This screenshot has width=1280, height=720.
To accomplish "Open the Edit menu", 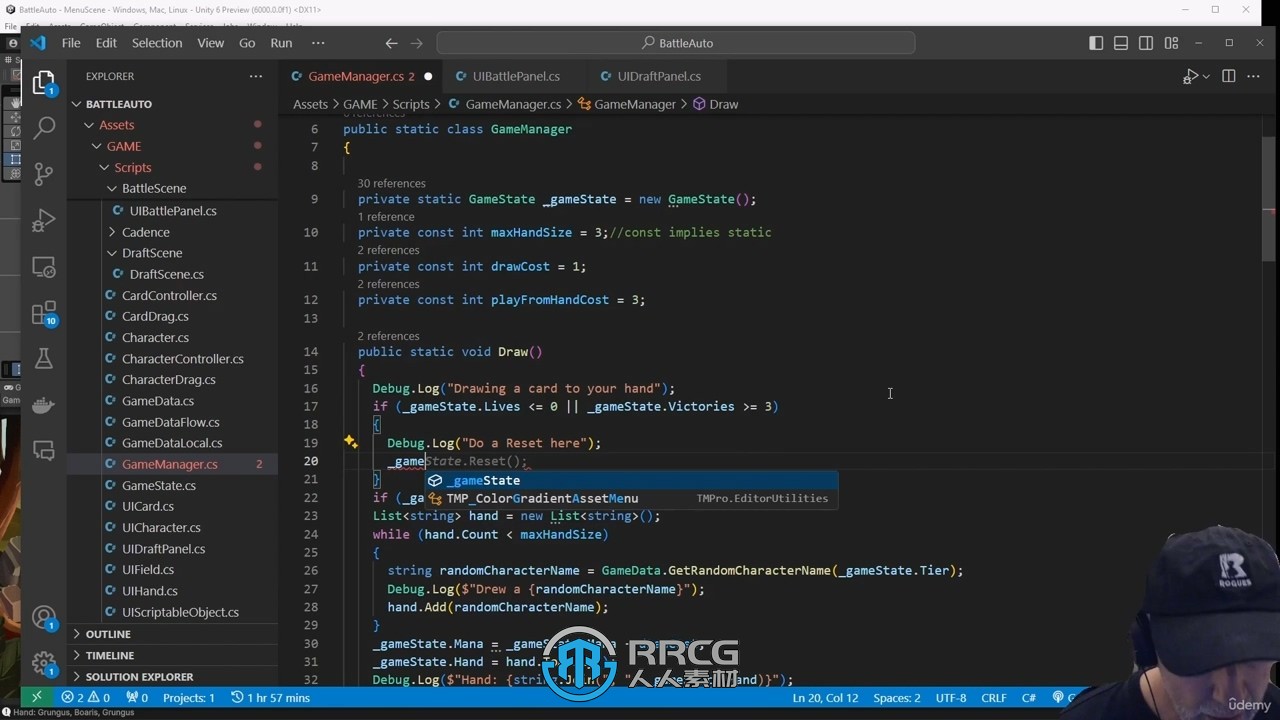I will (106, 43).
